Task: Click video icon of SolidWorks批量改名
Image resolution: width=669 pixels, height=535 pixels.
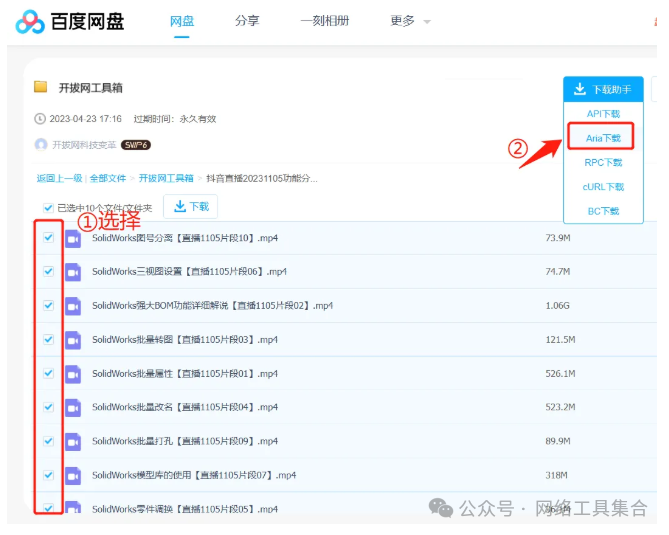Action: [73, 408]
